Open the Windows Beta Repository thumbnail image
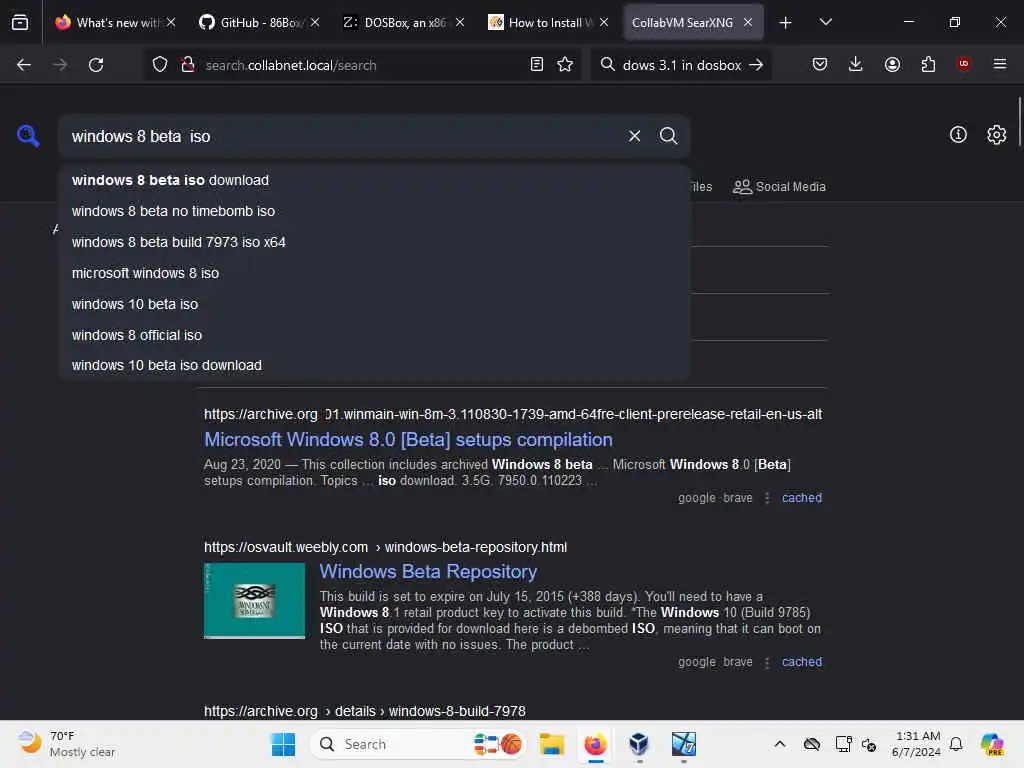 click(x=254, y=600)
